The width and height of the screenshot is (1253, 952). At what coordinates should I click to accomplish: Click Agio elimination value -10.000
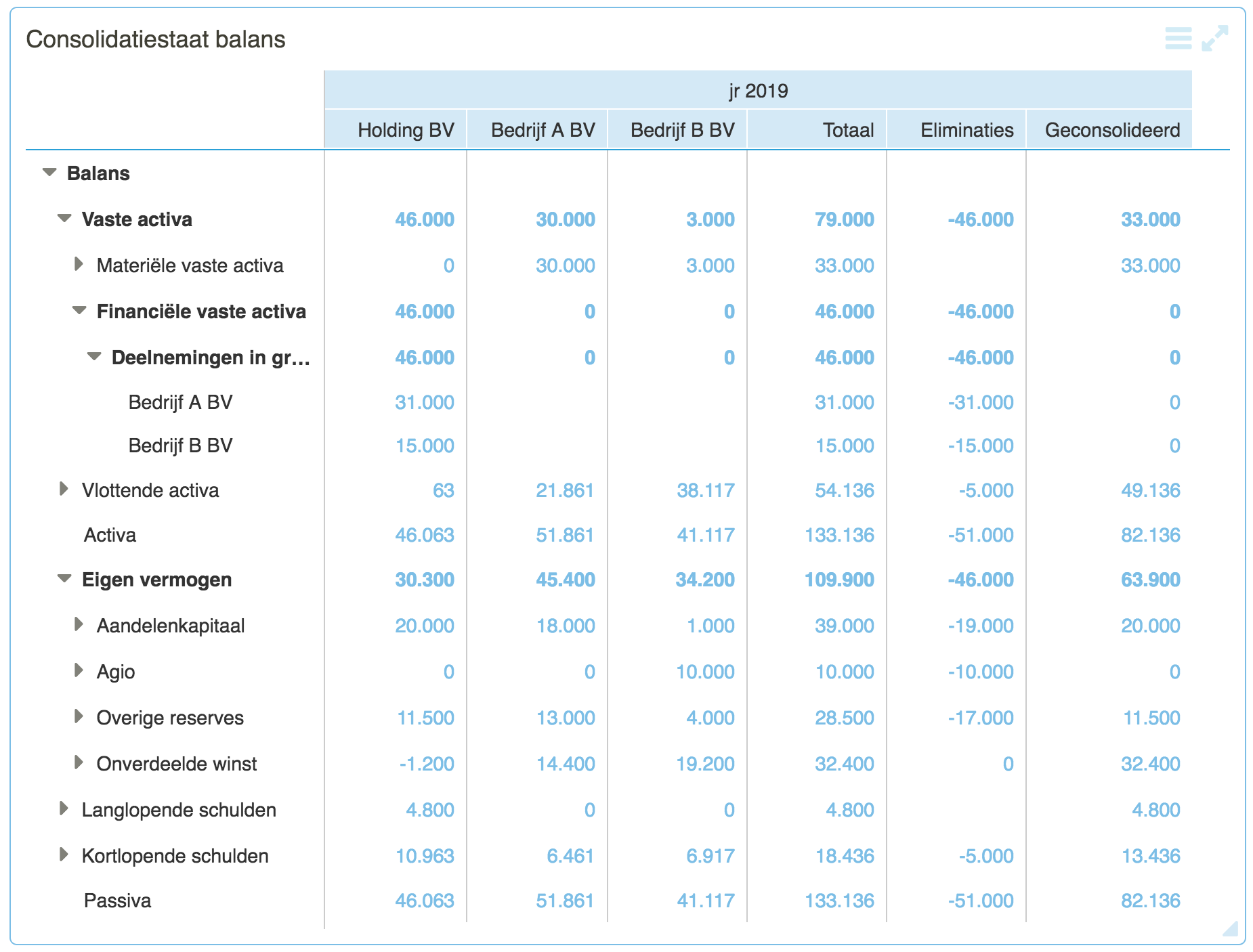click(981, 672)
